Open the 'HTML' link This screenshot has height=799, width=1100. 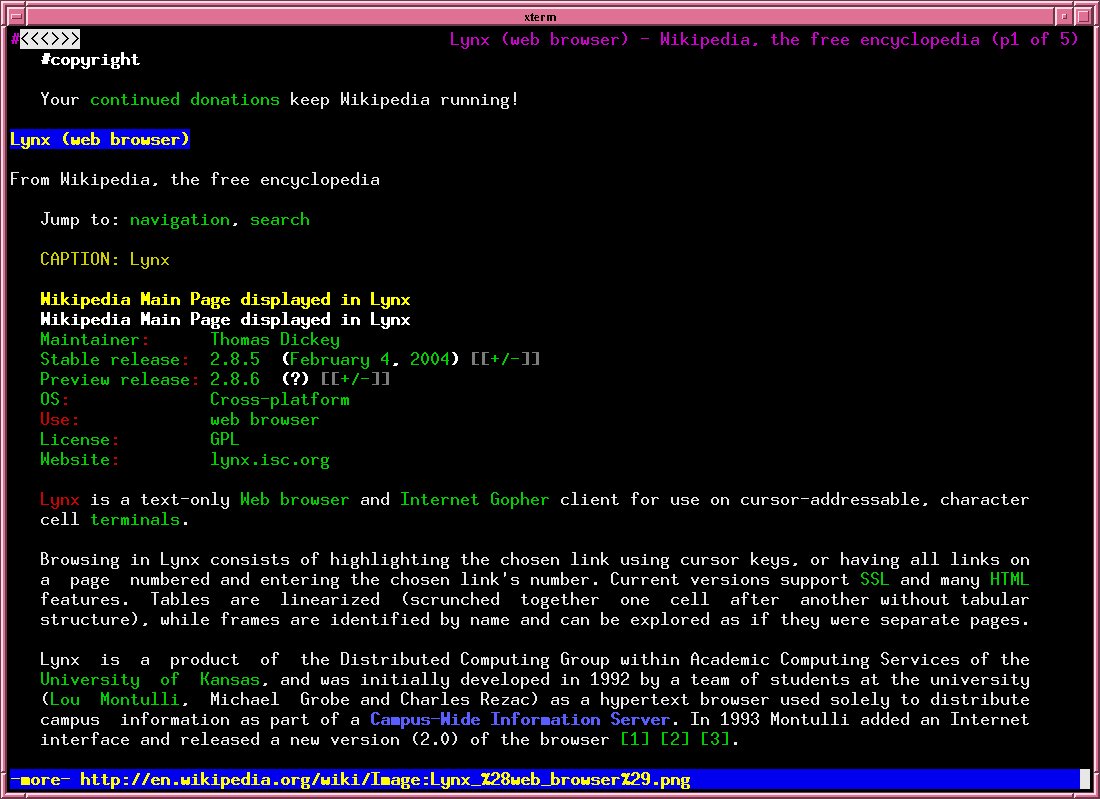tap(1010, 579)
